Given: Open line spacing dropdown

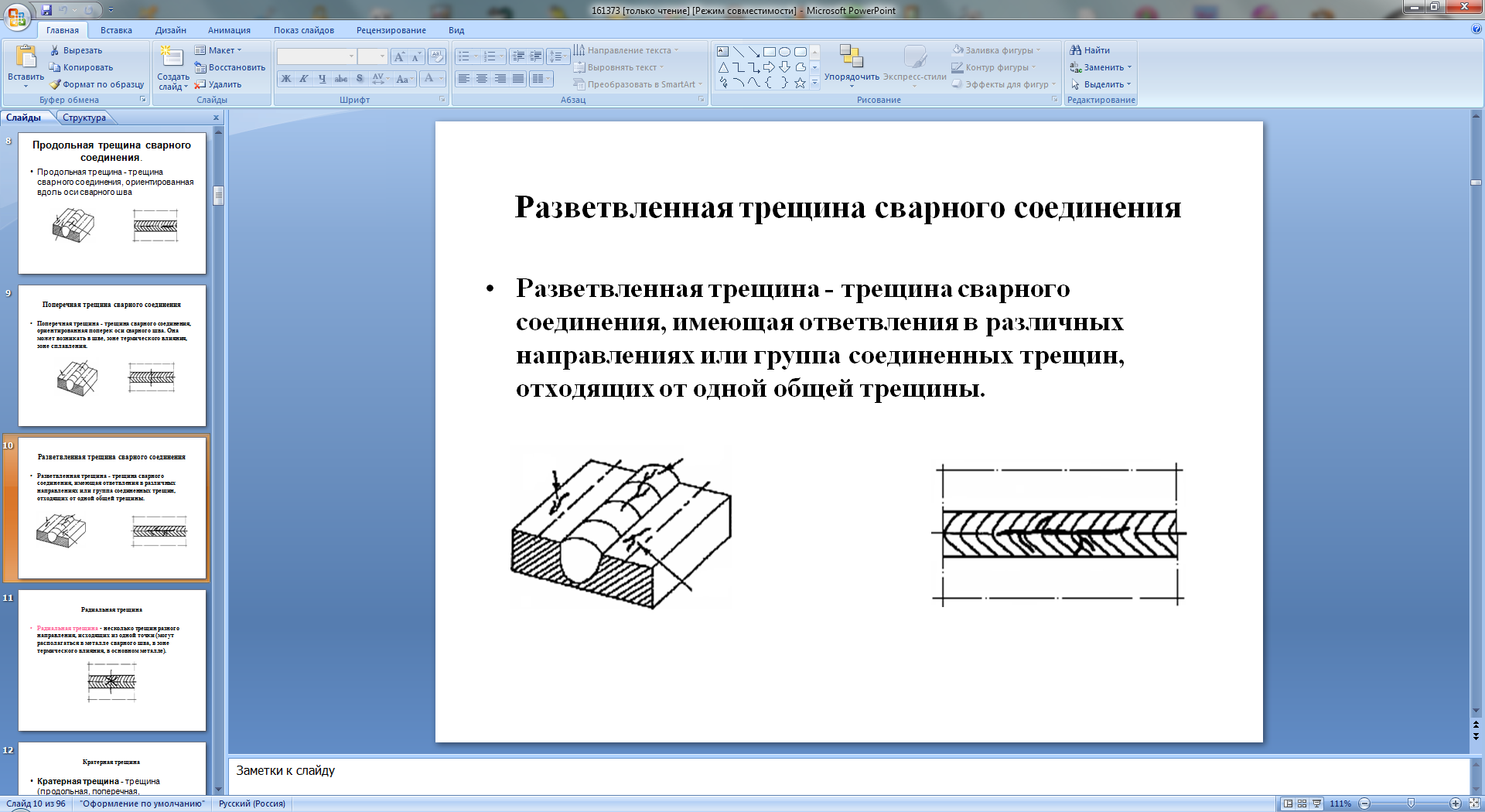Looking at the screenshot, I should point(558,56).
